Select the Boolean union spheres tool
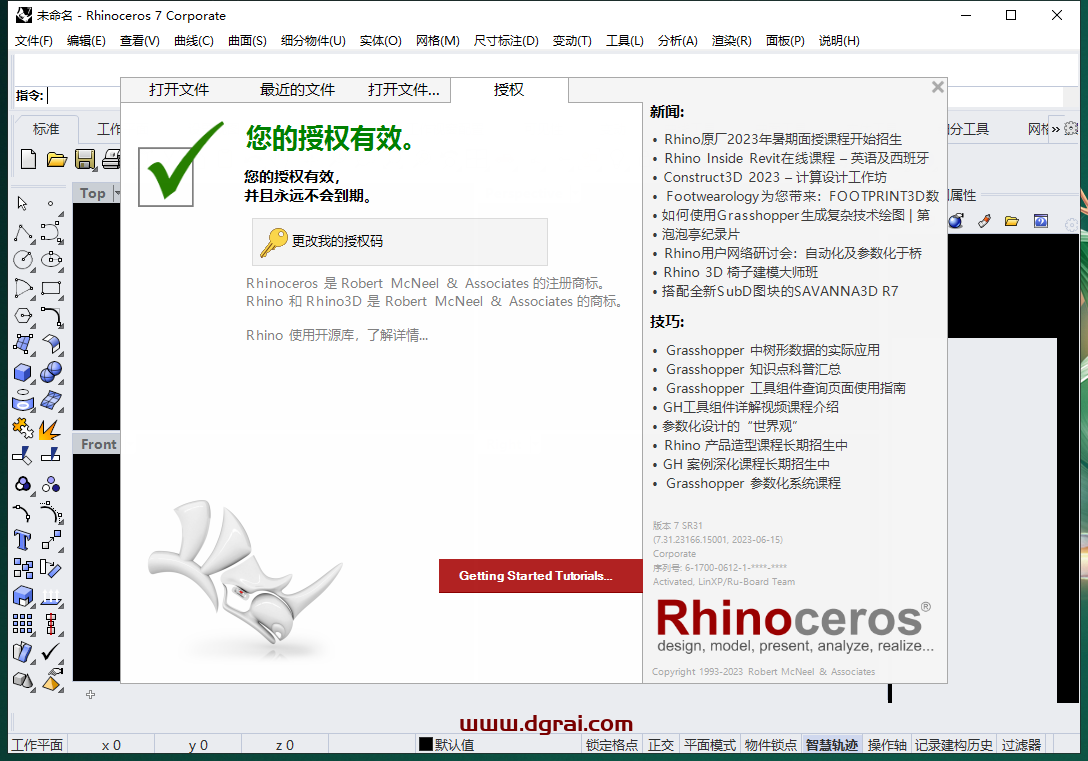Screen dimensions: 1088x761 (x=51, y=373)
